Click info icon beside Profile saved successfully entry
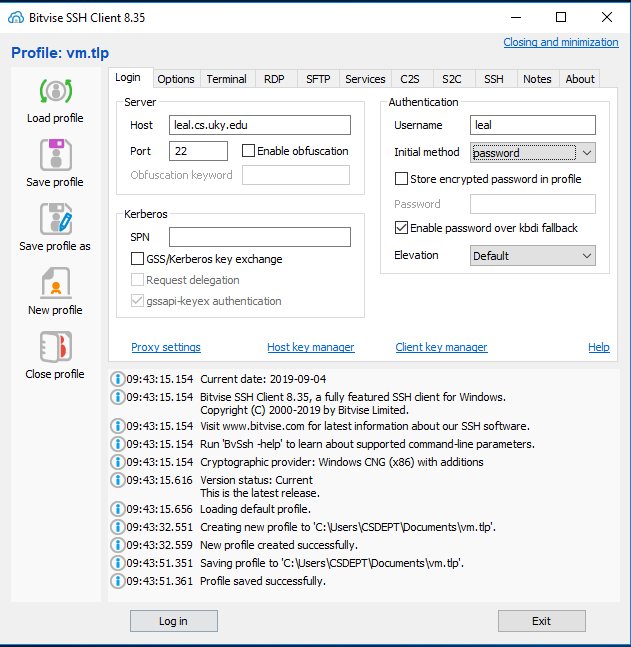The image size is (631, 647). click(x=118, y=581)
